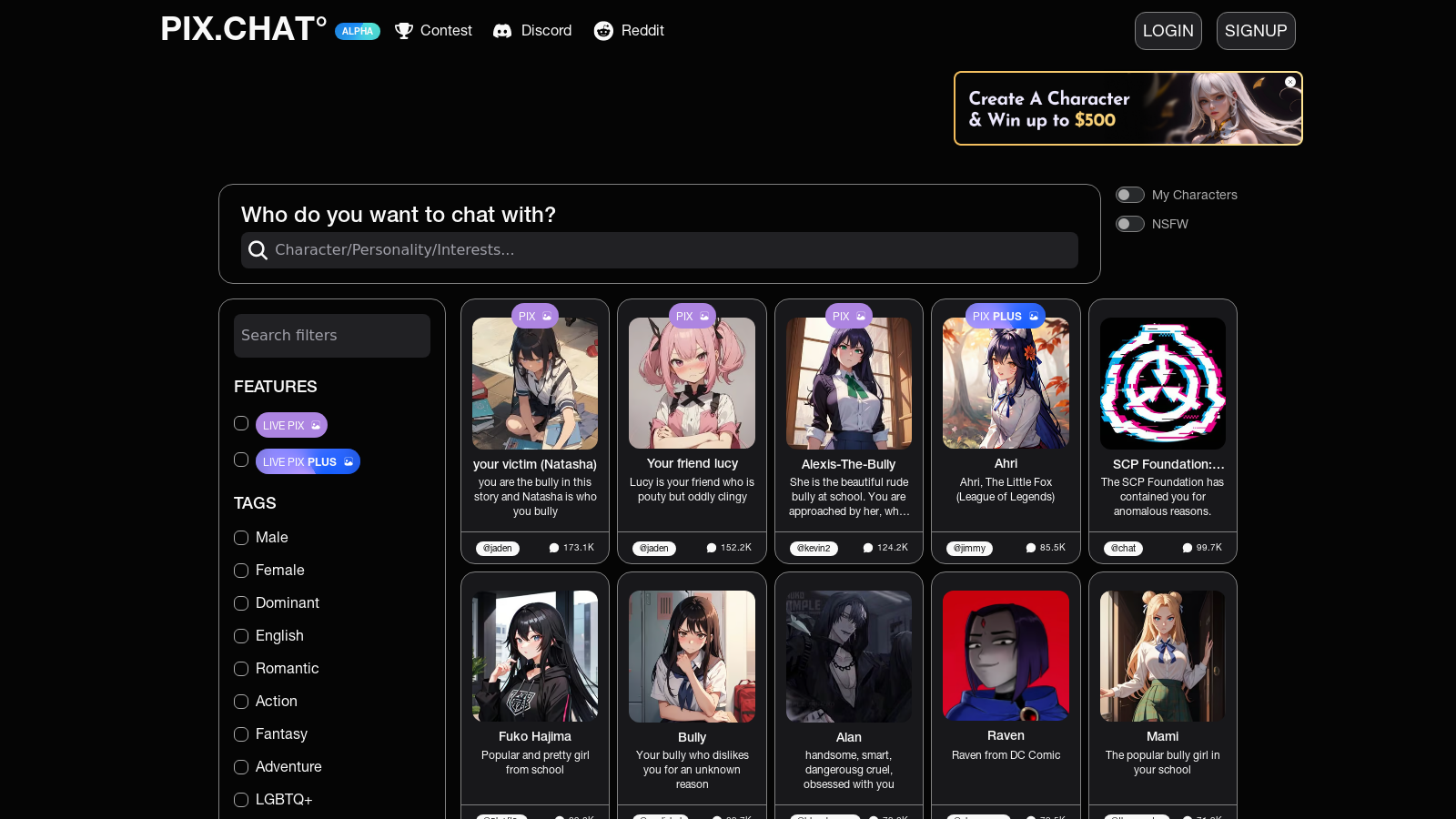The height and width of the screenshot is (819, 1456).
Task: Check the Female tag checkbox
Action: point(241,571)
